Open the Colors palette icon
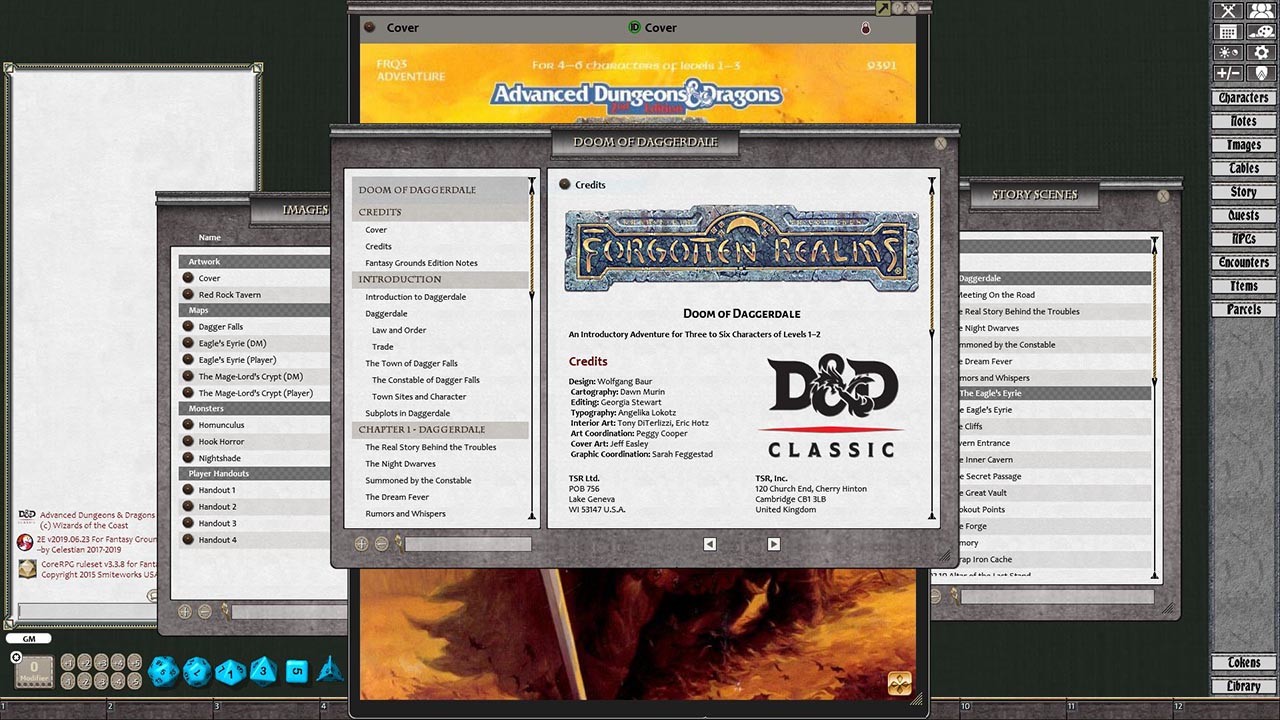The image size is (1280, 720). (x=1260, y=32)
